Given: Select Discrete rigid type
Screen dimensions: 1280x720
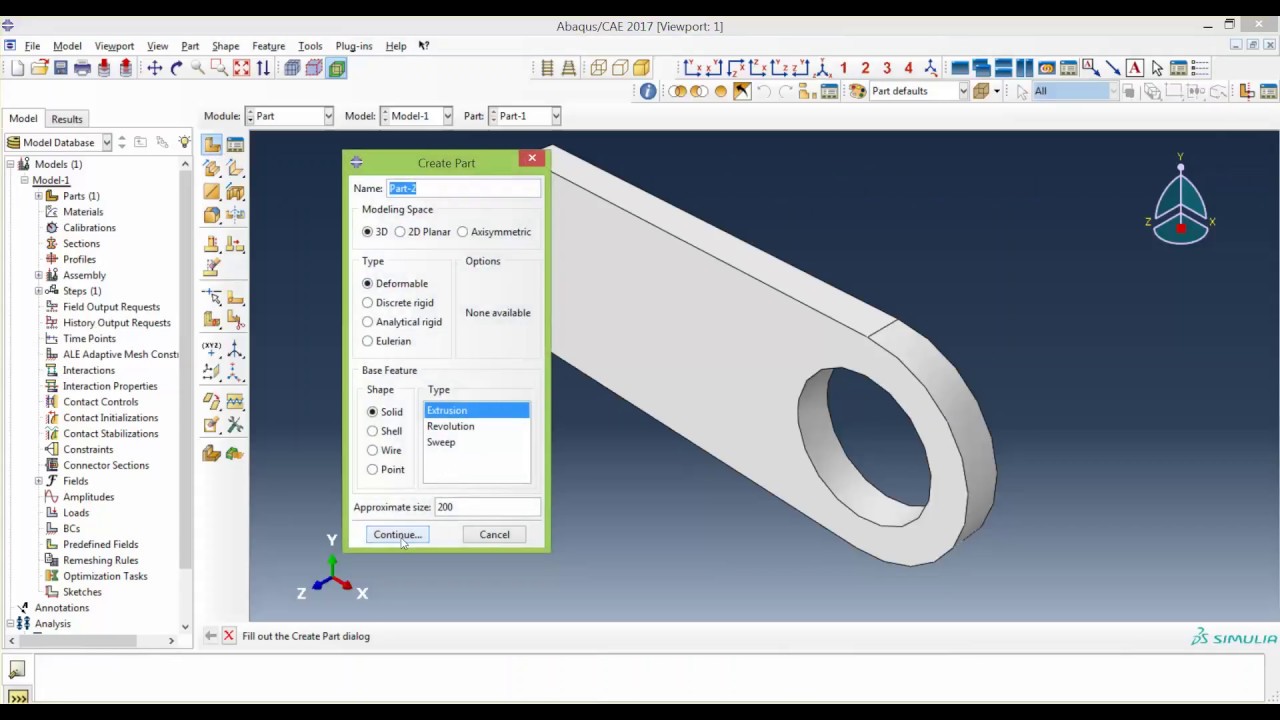Looking at the screenshot, I should (398, 303).
